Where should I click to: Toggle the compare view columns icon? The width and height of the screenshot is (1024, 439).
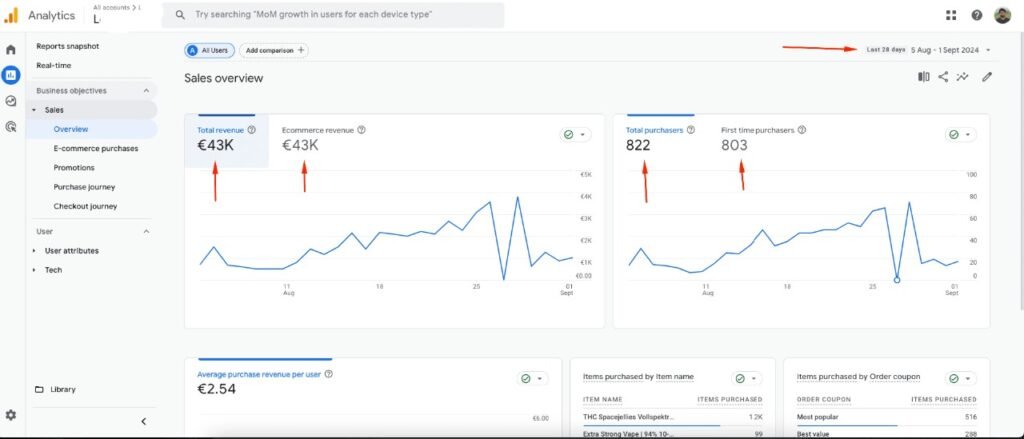[923, 77]
